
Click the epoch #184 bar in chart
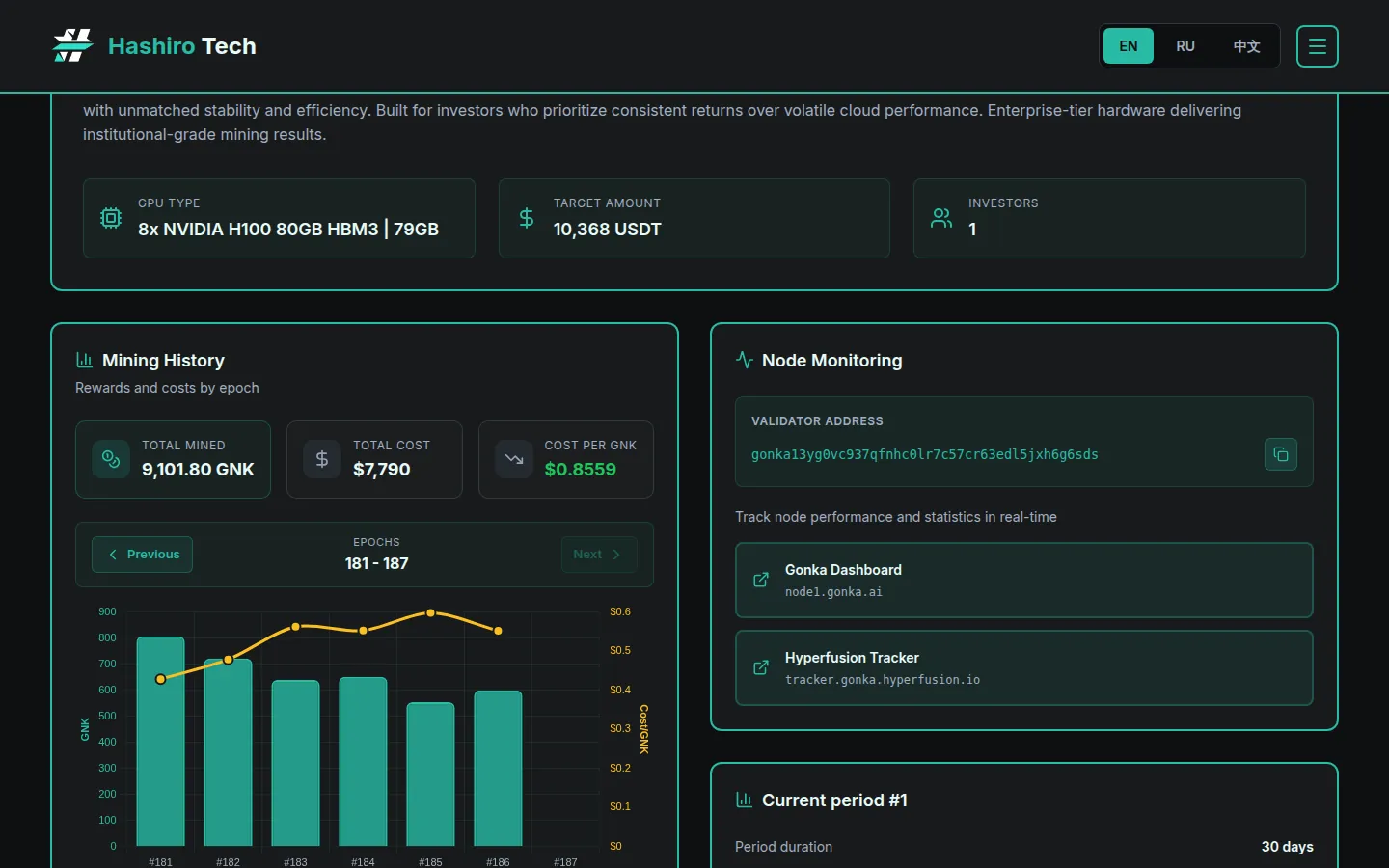tap(363, 761)
